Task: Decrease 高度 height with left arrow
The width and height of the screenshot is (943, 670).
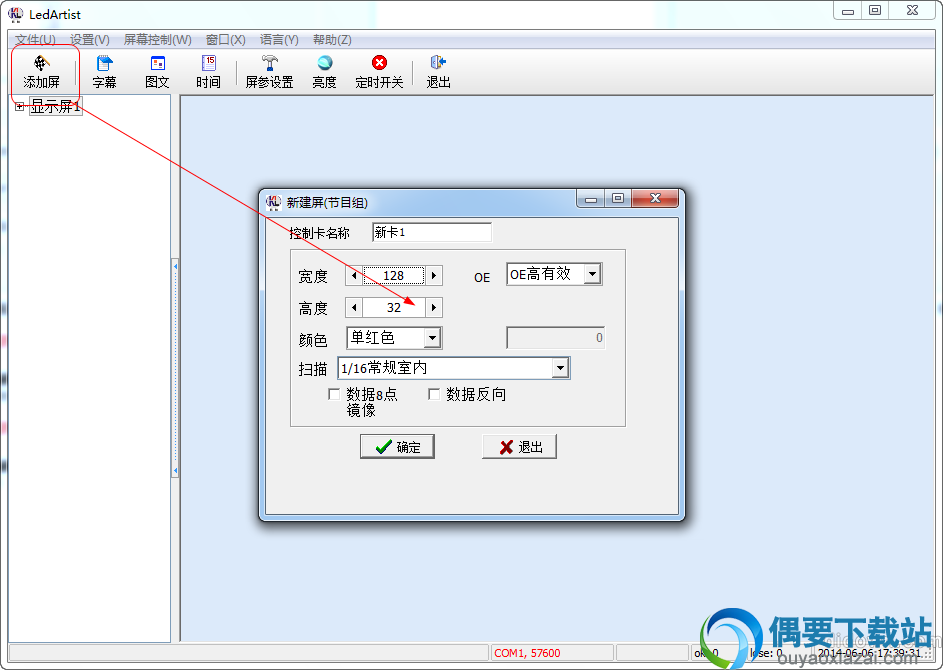Action: (354, 307)
